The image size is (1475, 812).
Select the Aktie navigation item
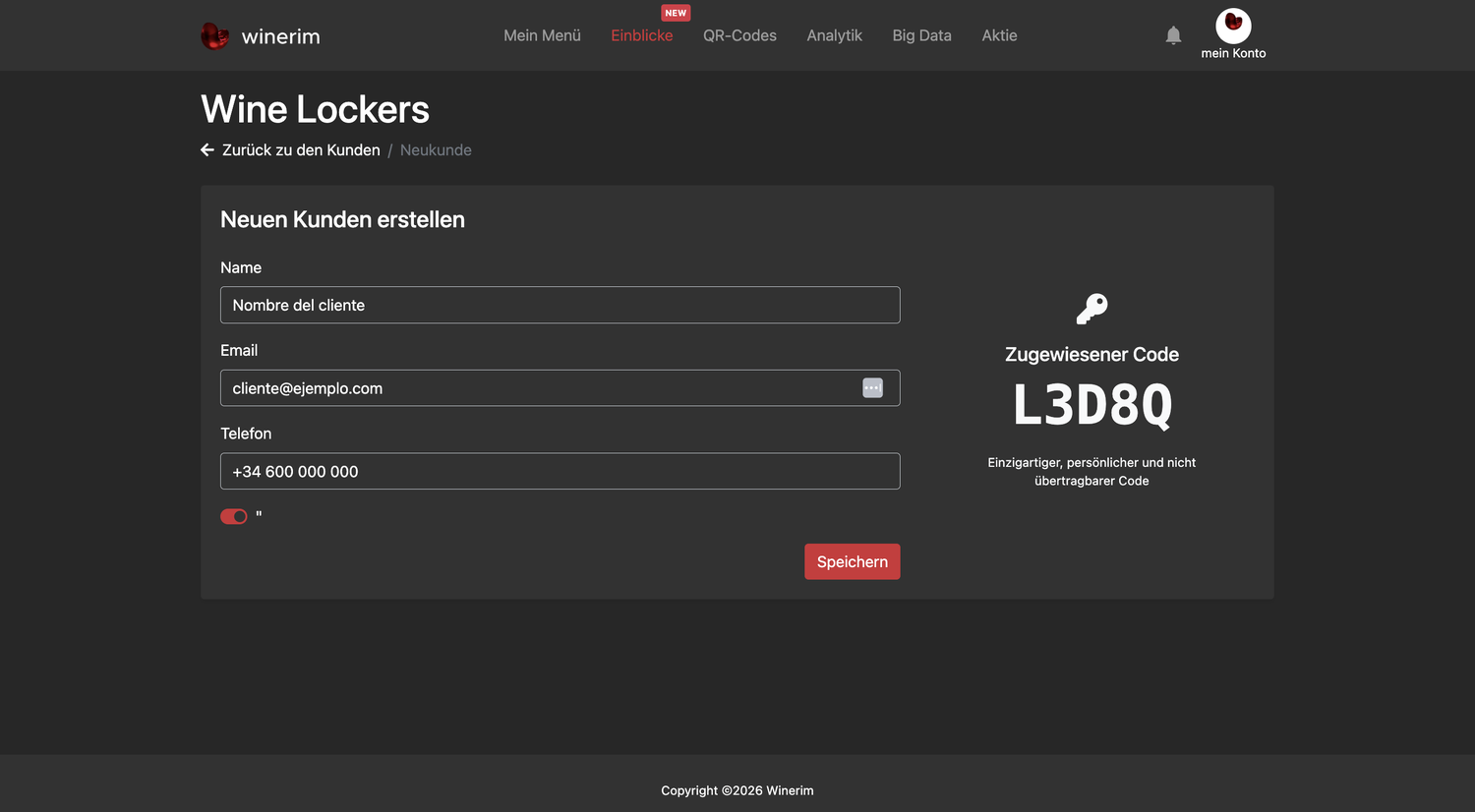999,35
